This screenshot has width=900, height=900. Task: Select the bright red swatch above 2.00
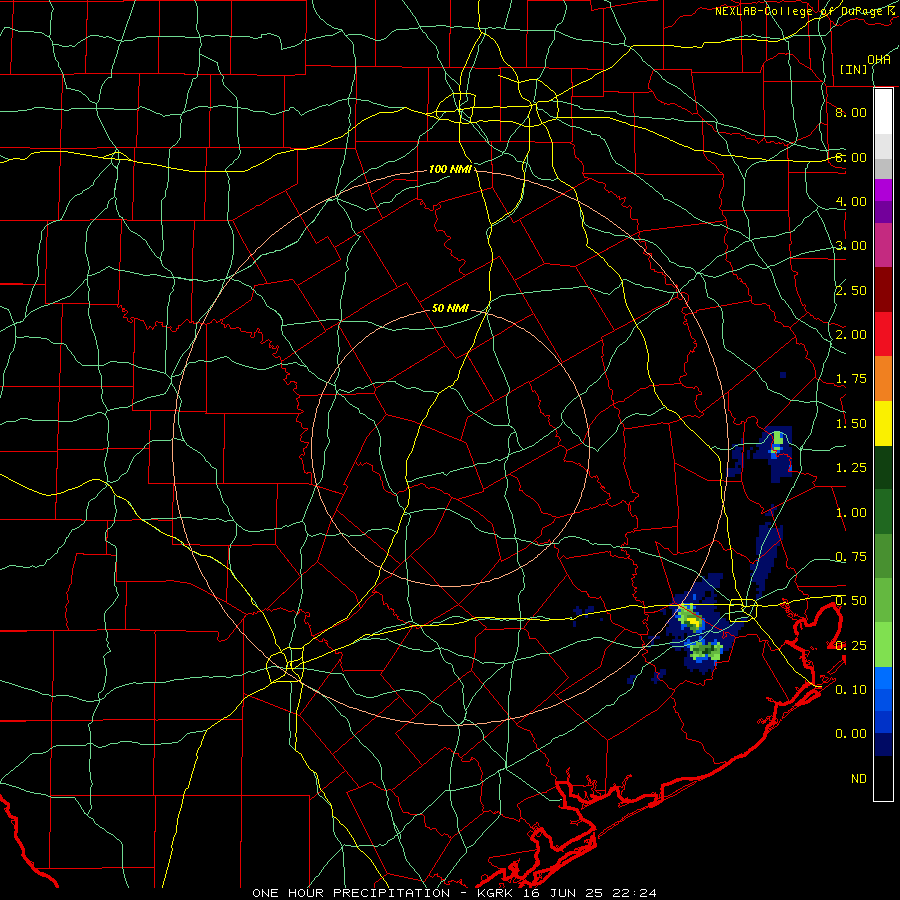[x=883, y=334]
